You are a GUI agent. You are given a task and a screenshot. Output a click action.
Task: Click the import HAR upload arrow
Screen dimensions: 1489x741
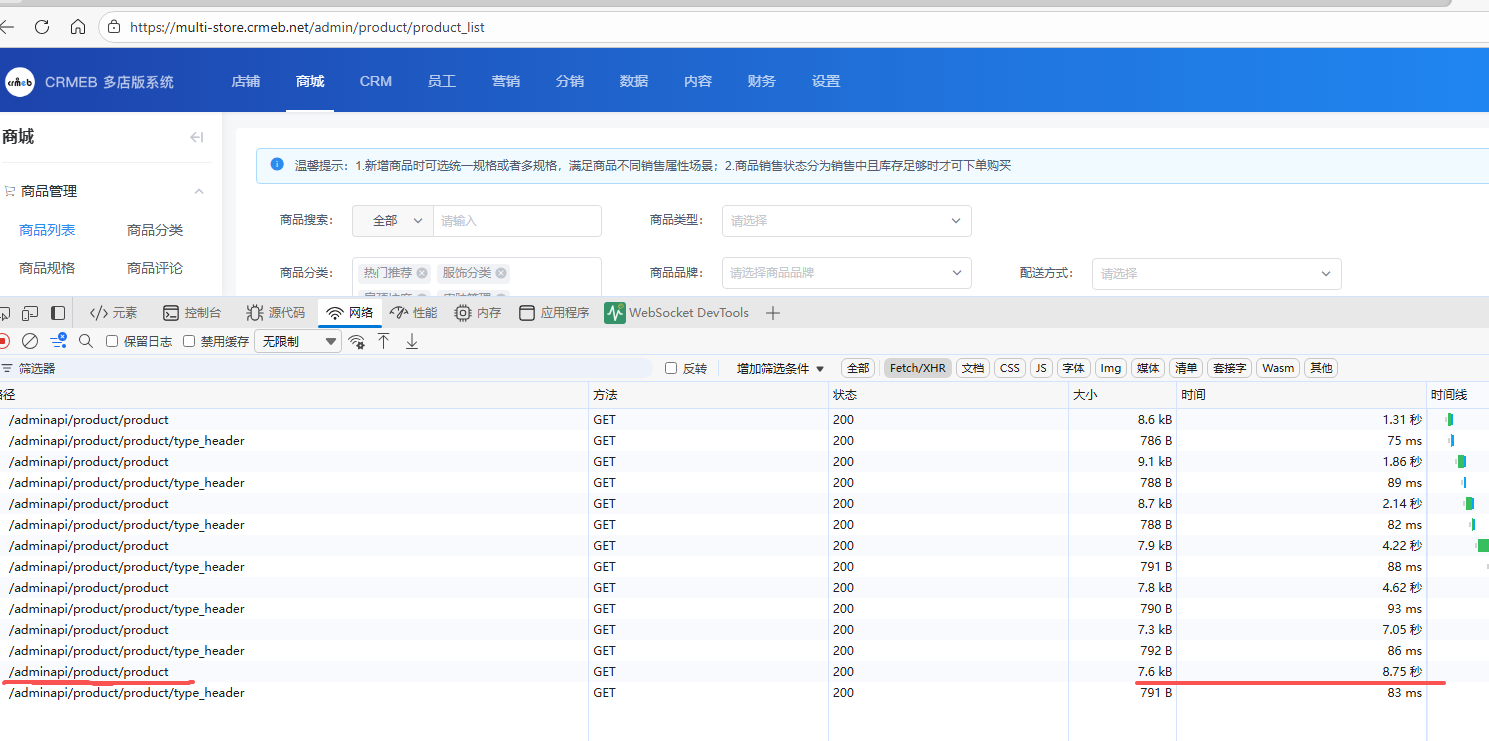(x=383, y=341)
